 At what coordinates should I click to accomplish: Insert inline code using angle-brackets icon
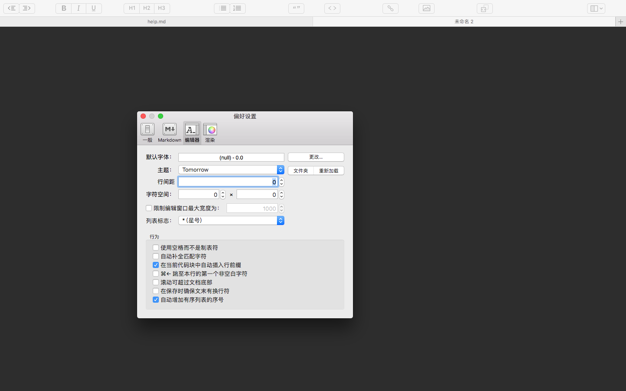pos(332,8)
